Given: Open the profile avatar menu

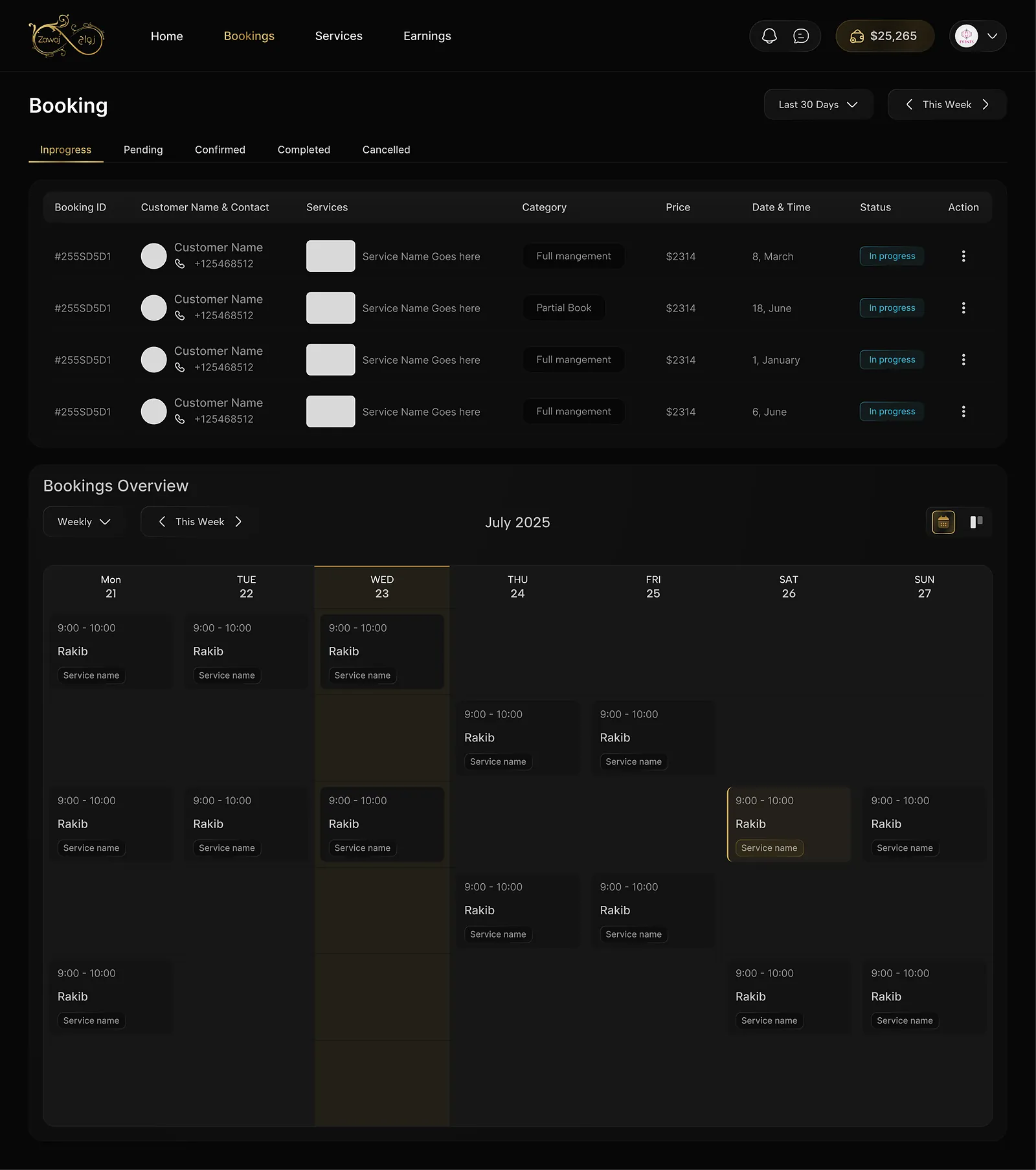Looking at the screenshot, I should pos(978,36).
